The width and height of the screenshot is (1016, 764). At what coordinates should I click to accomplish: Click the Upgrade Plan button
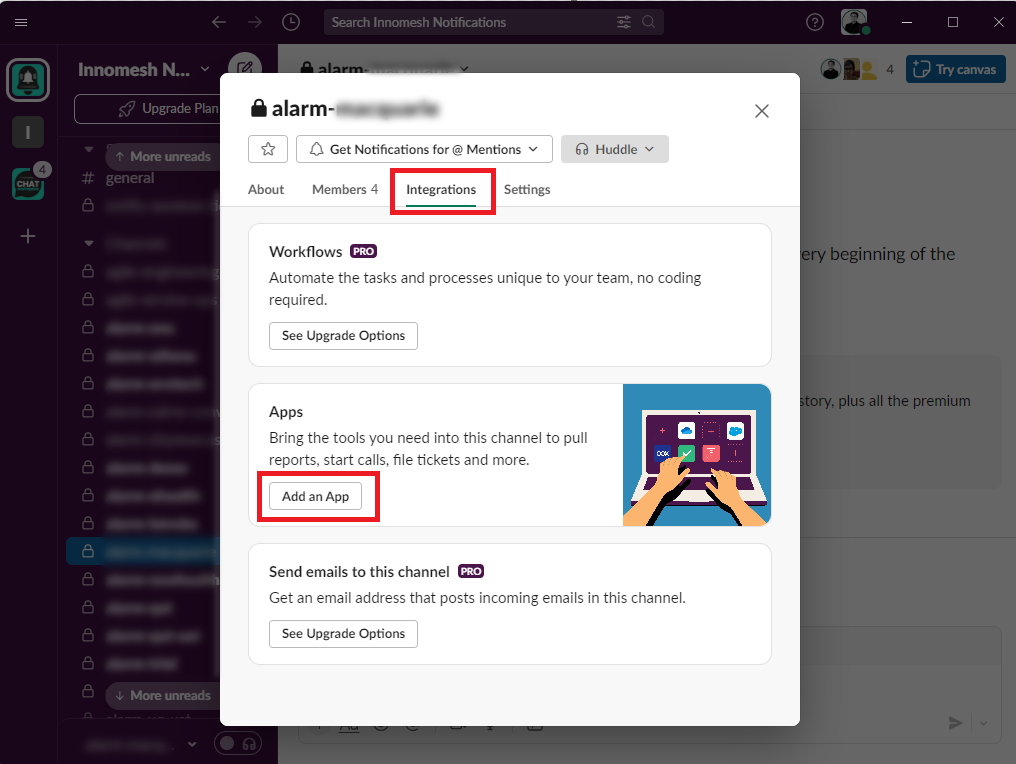147,108
